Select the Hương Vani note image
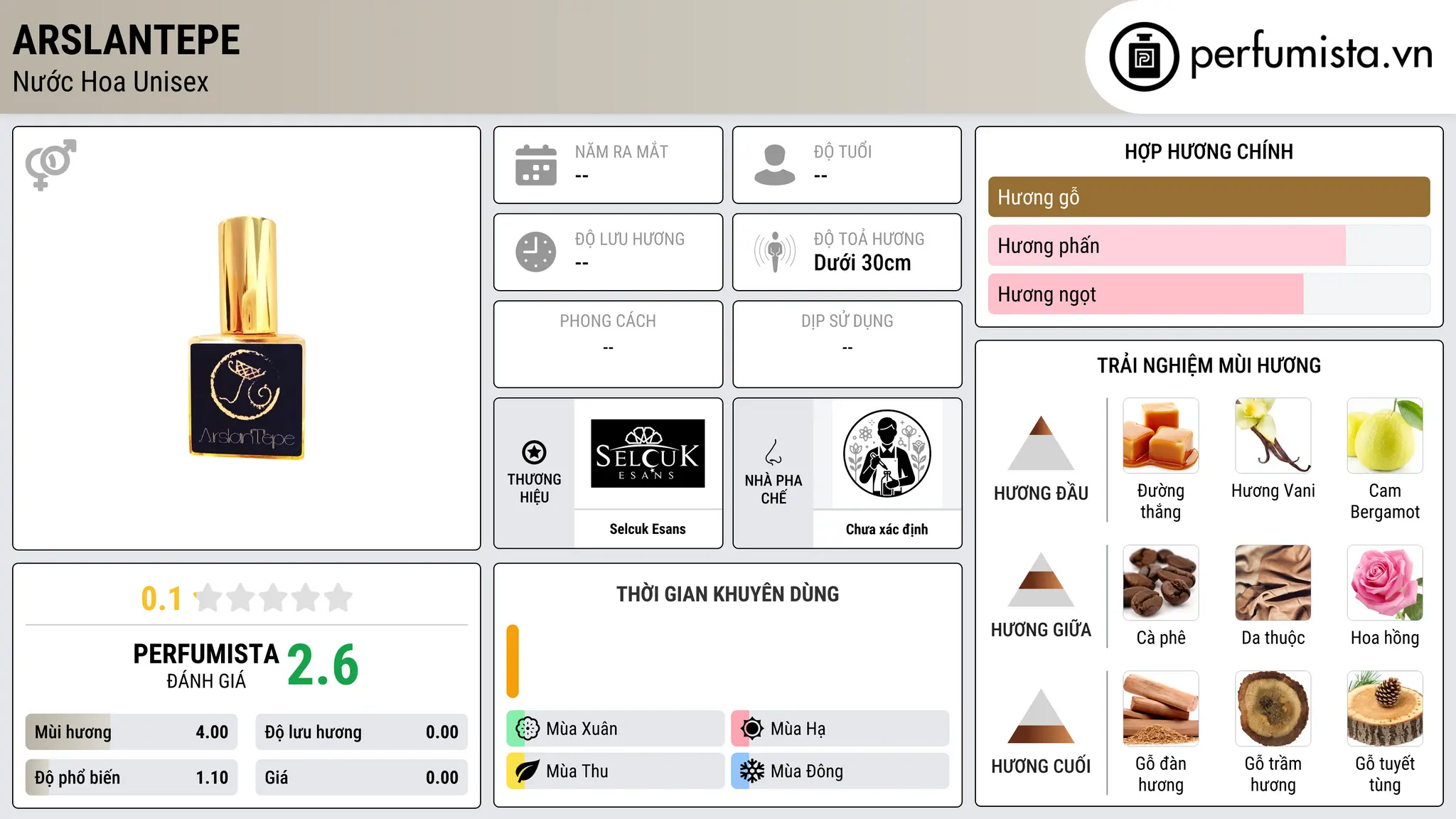 (1273, 436)
